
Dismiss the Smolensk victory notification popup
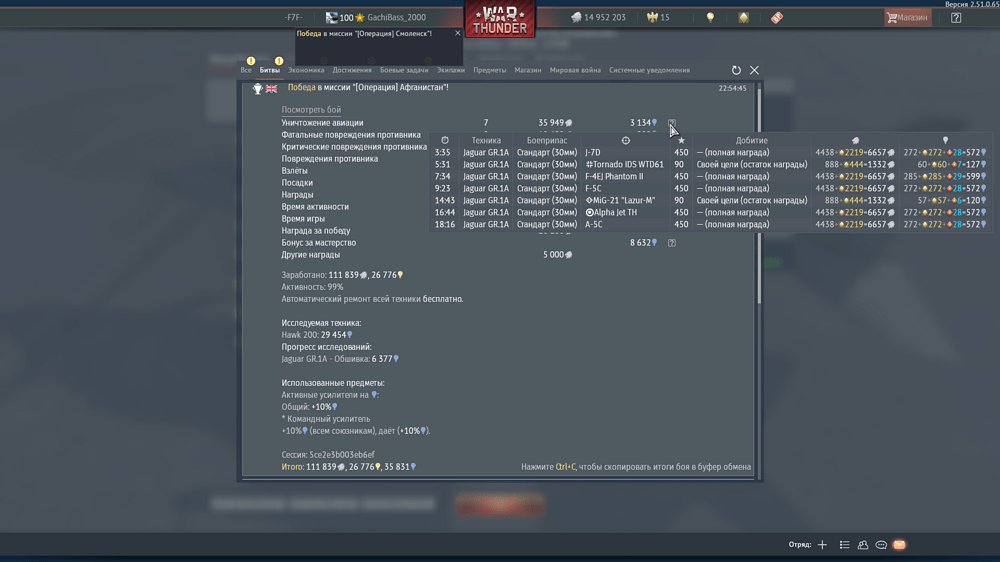point(458,33)
